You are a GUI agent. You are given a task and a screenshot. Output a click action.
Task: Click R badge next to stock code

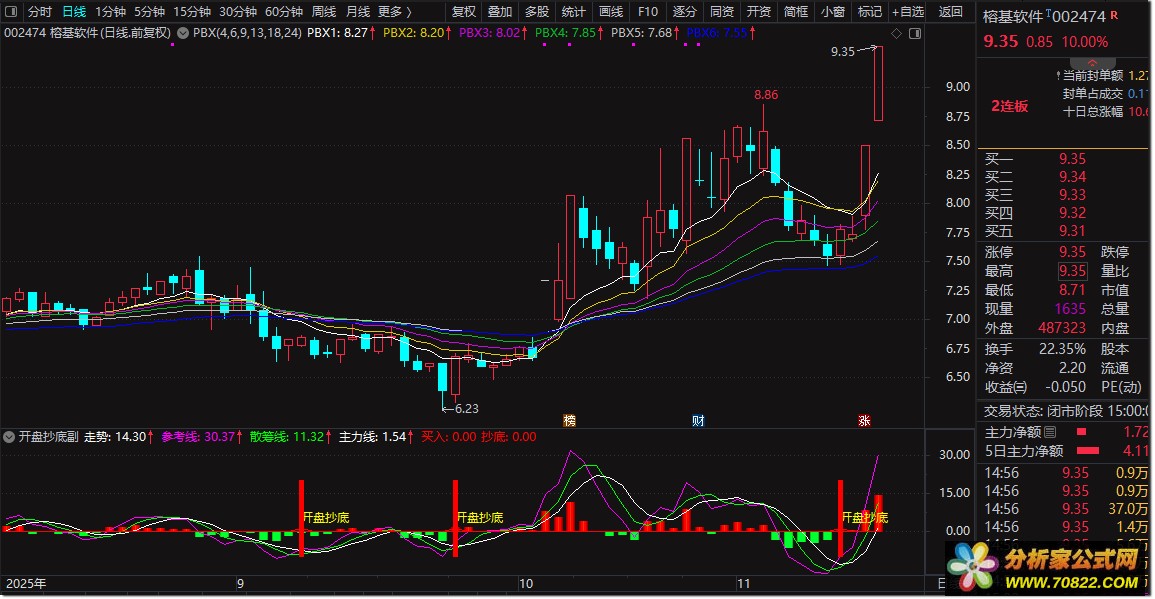click(x=1114, y=15)
